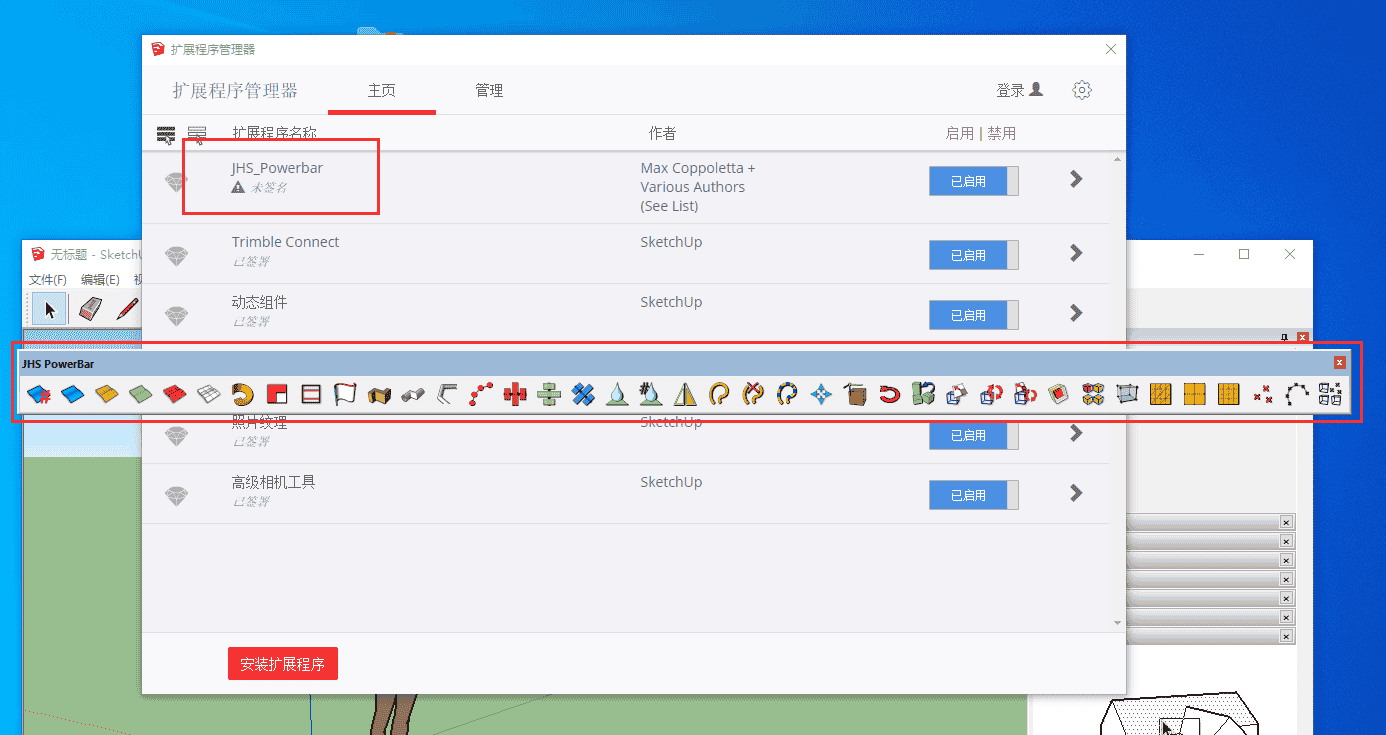Screen dimensions: 1386x735
Task: Click the second filter list icon beside 扩展程序名称
Action: coord(197,134)
